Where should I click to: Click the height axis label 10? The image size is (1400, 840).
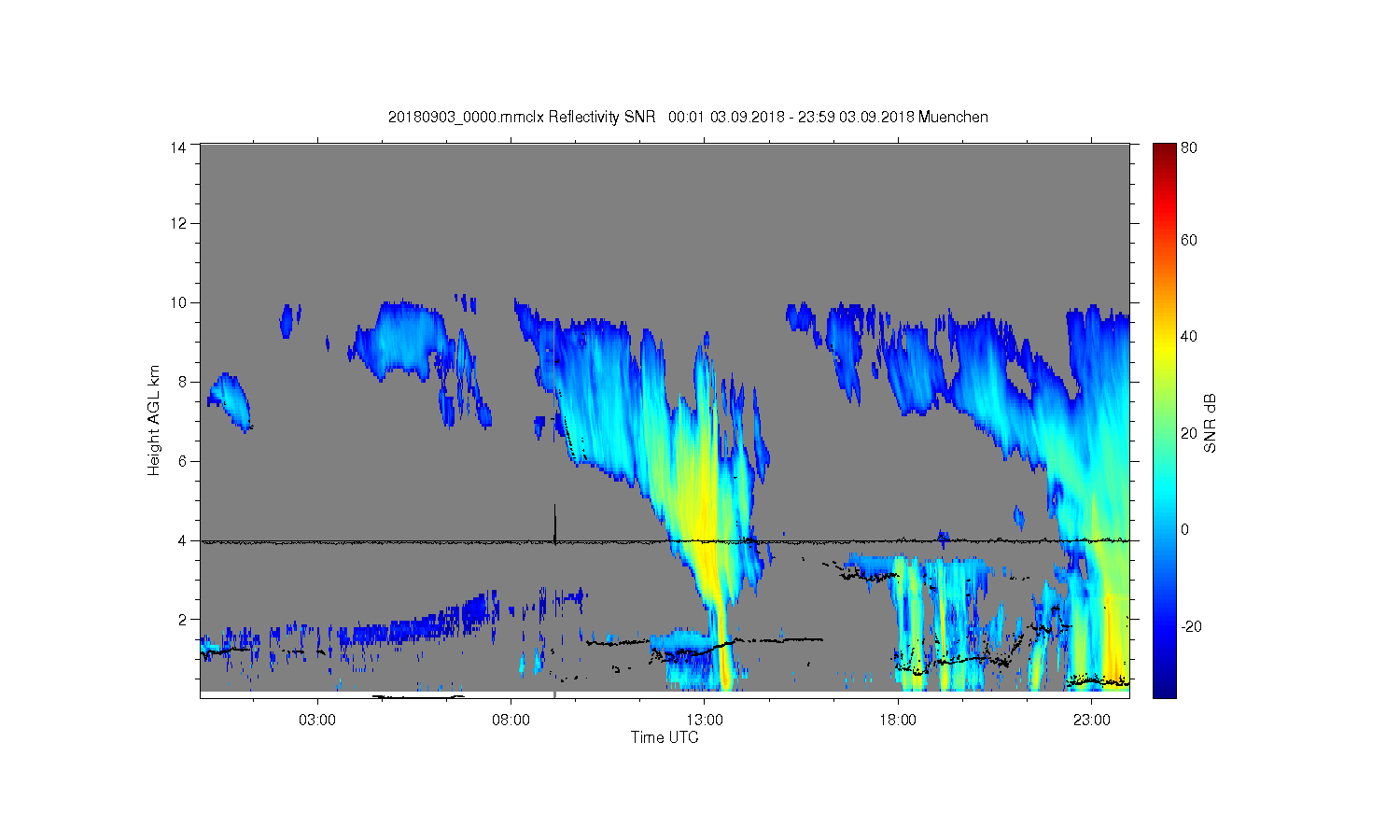click(x=178, y=302)
